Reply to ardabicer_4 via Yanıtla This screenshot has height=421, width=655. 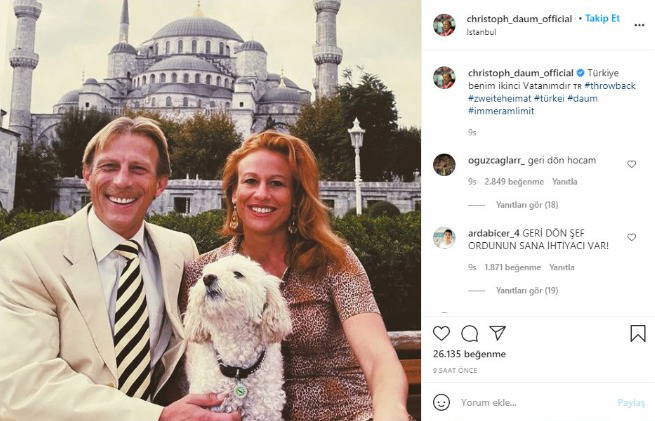tap(562, 267)
